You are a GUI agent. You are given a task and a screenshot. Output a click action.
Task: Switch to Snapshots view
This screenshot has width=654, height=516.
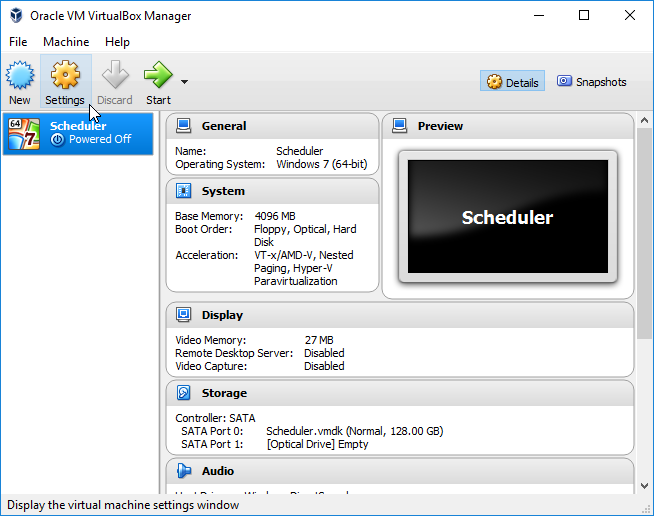tap(591, 81)
